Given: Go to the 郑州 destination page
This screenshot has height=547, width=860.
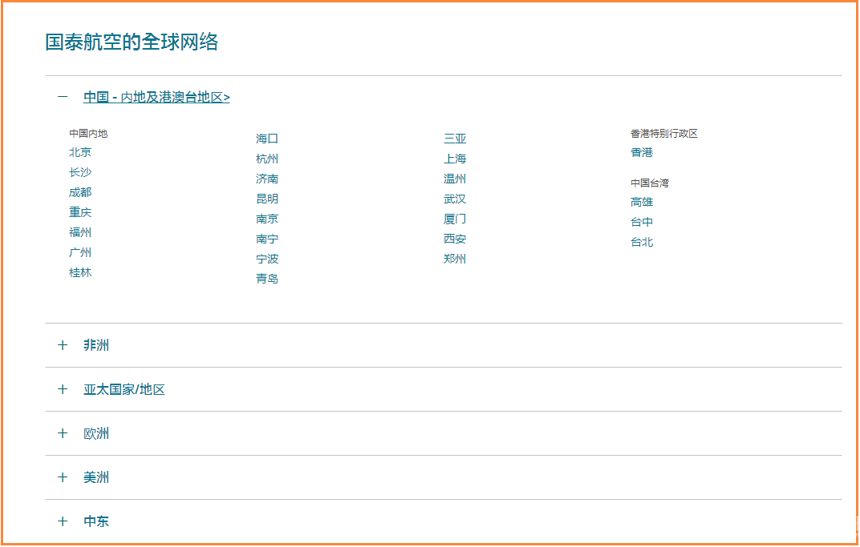Looking at the screenshot, I should (455, 259).
